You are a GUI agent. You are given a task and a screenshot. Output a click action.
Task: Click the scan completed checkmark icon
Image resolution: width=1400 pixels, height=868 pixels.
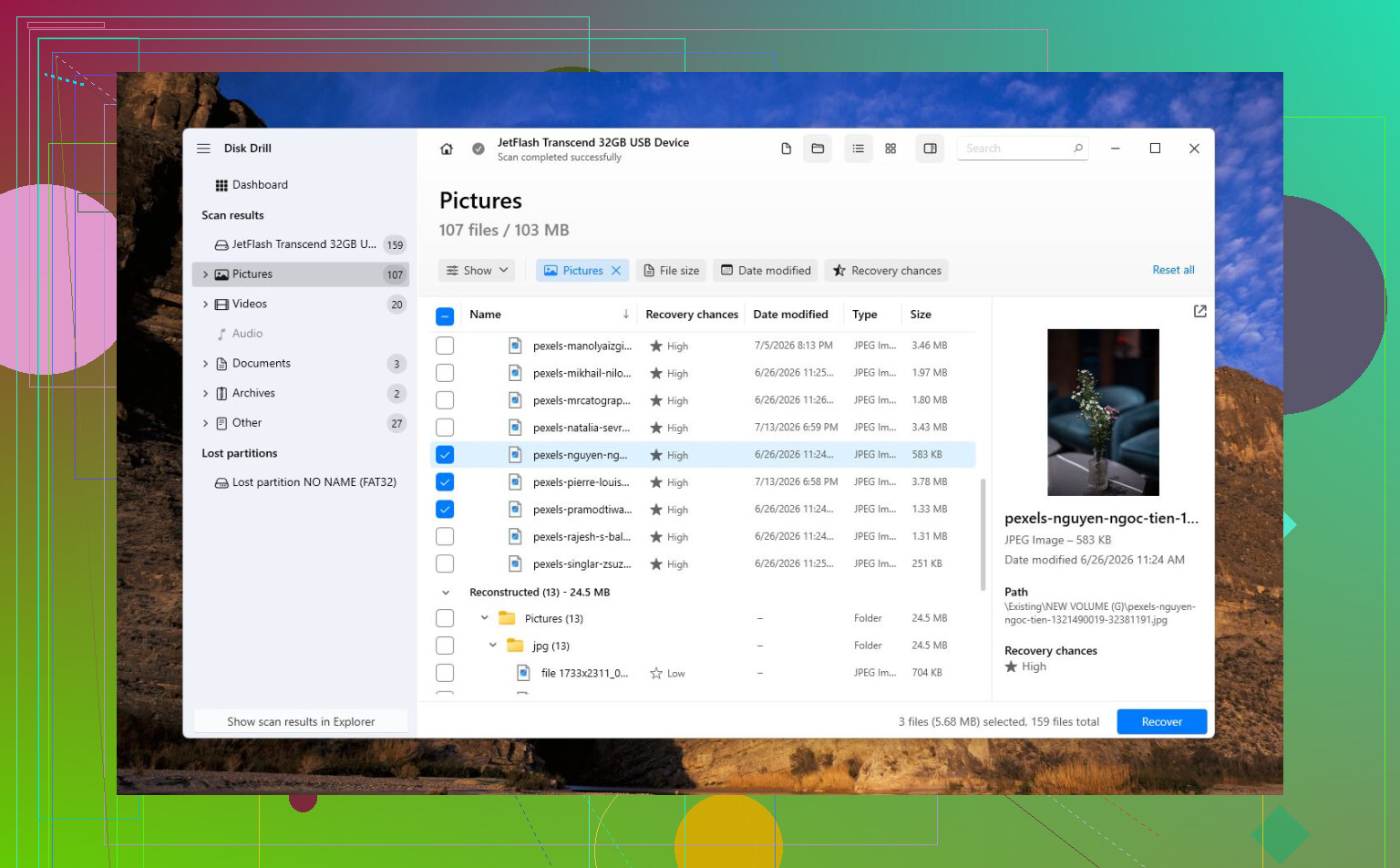[x=479, y=149]
